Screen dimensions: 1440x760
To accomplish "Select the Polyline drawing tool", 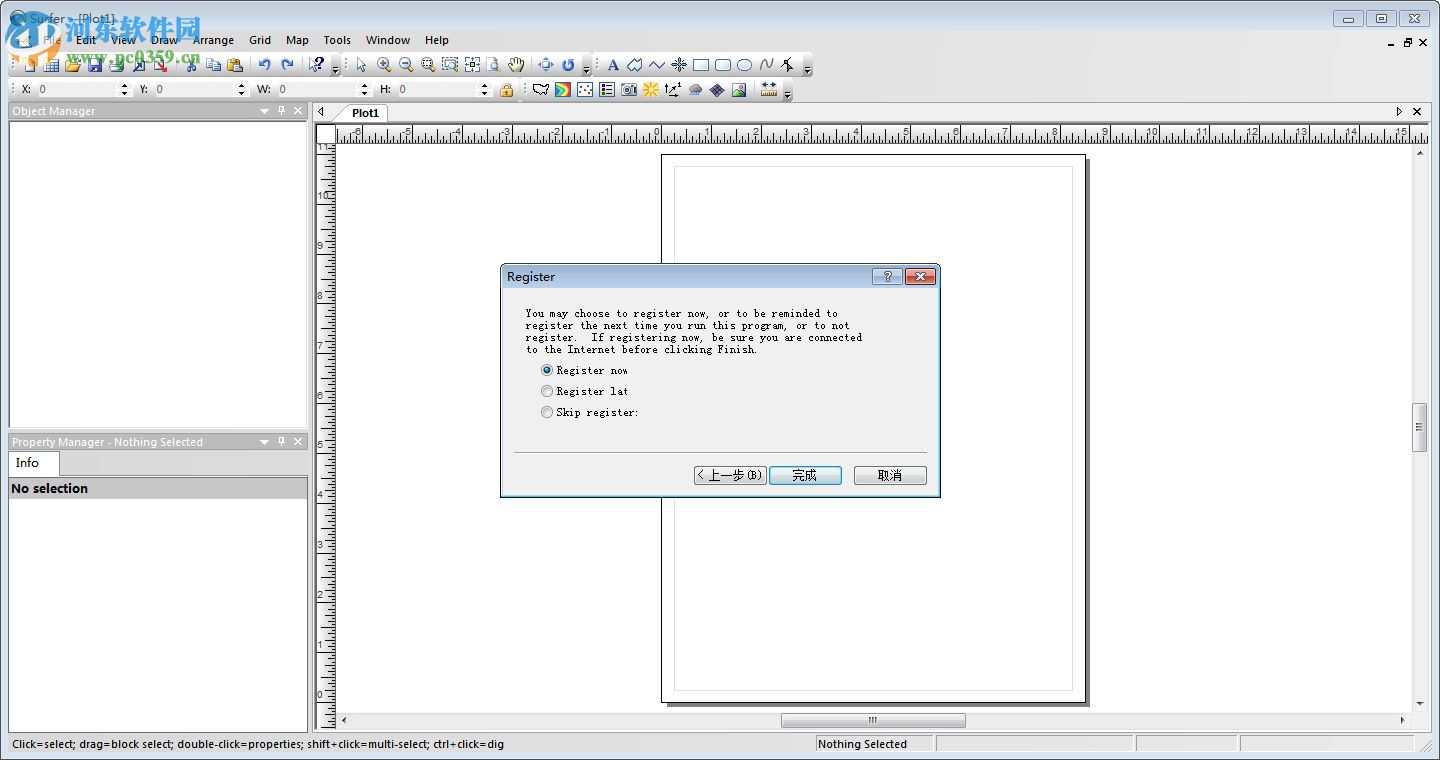I will pyautogui.click(x=657, y=65).
